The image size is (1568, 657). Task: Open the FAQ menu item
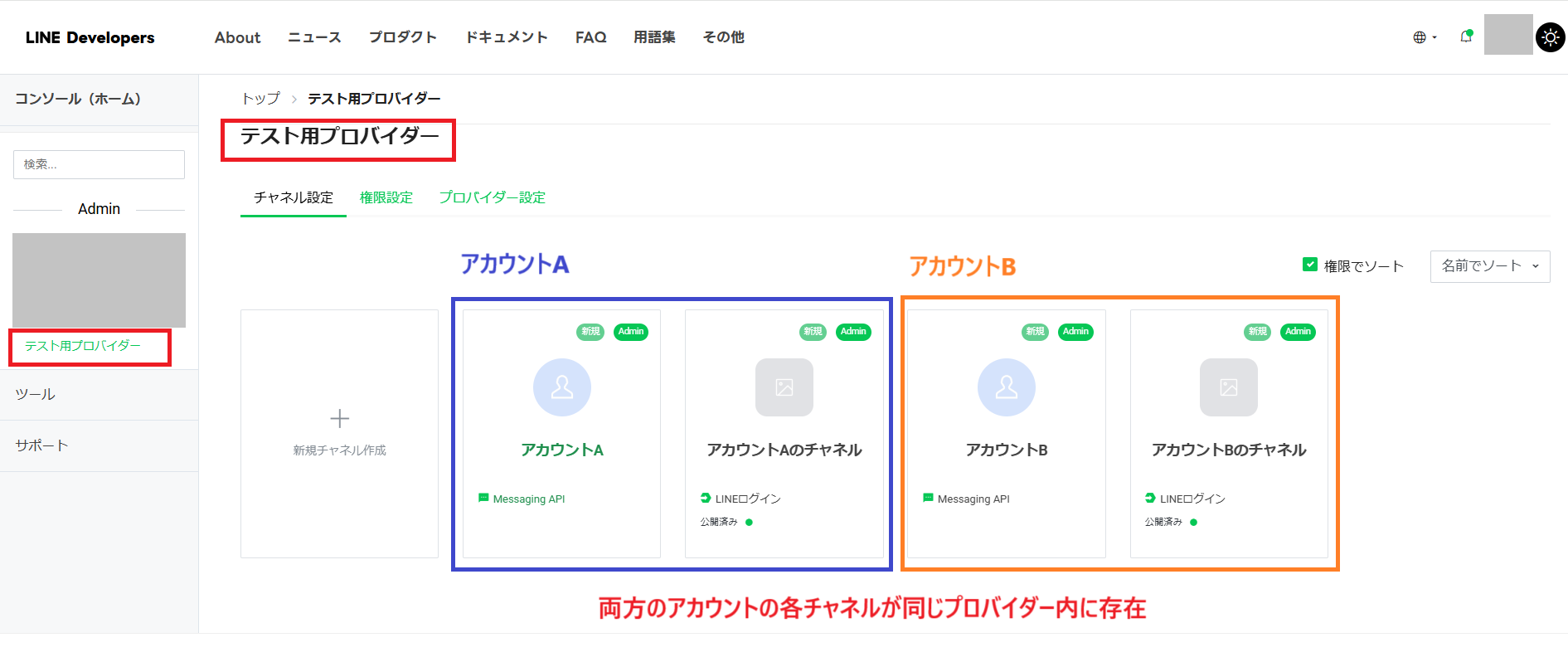click(591, 37)
